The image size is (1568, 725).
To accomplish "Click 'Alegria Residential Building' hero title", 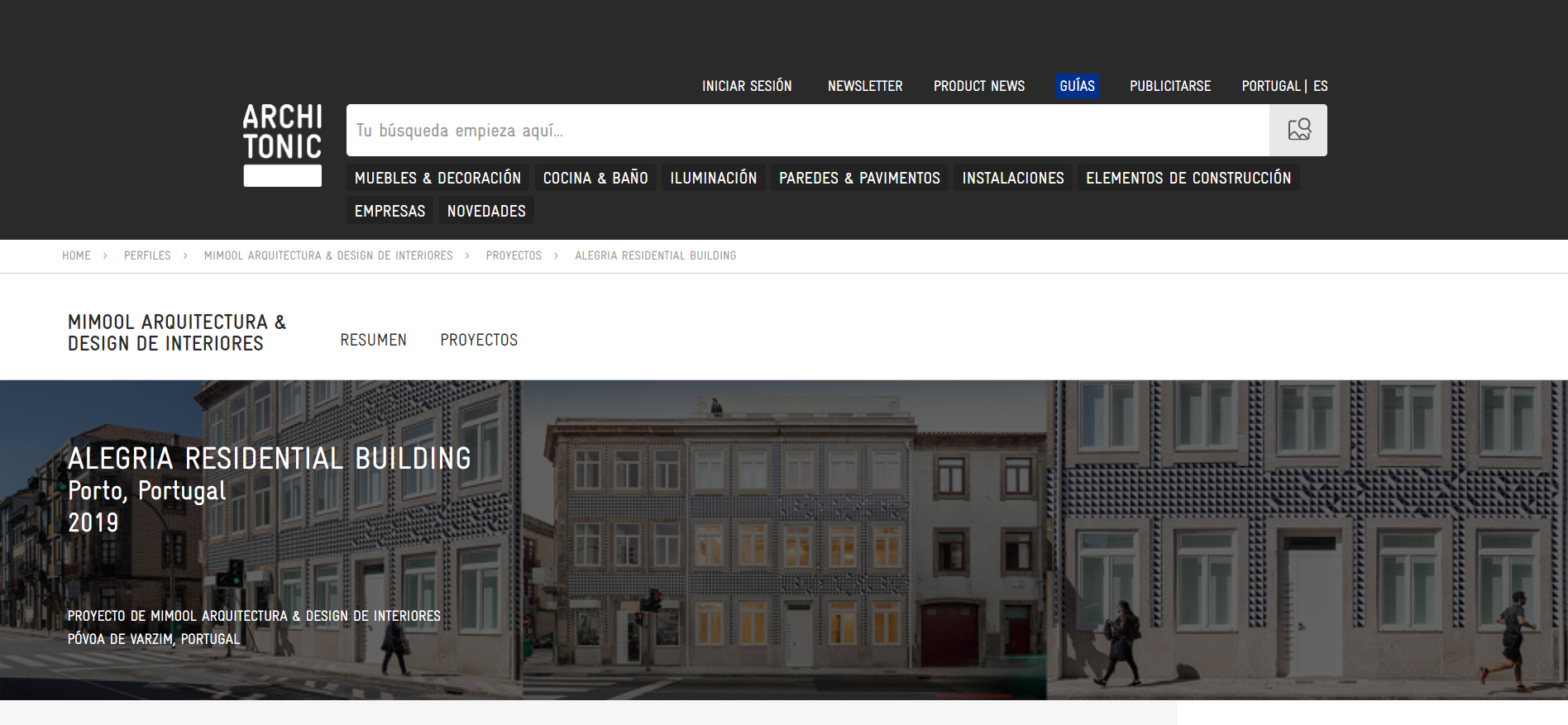I will (270, 458).
